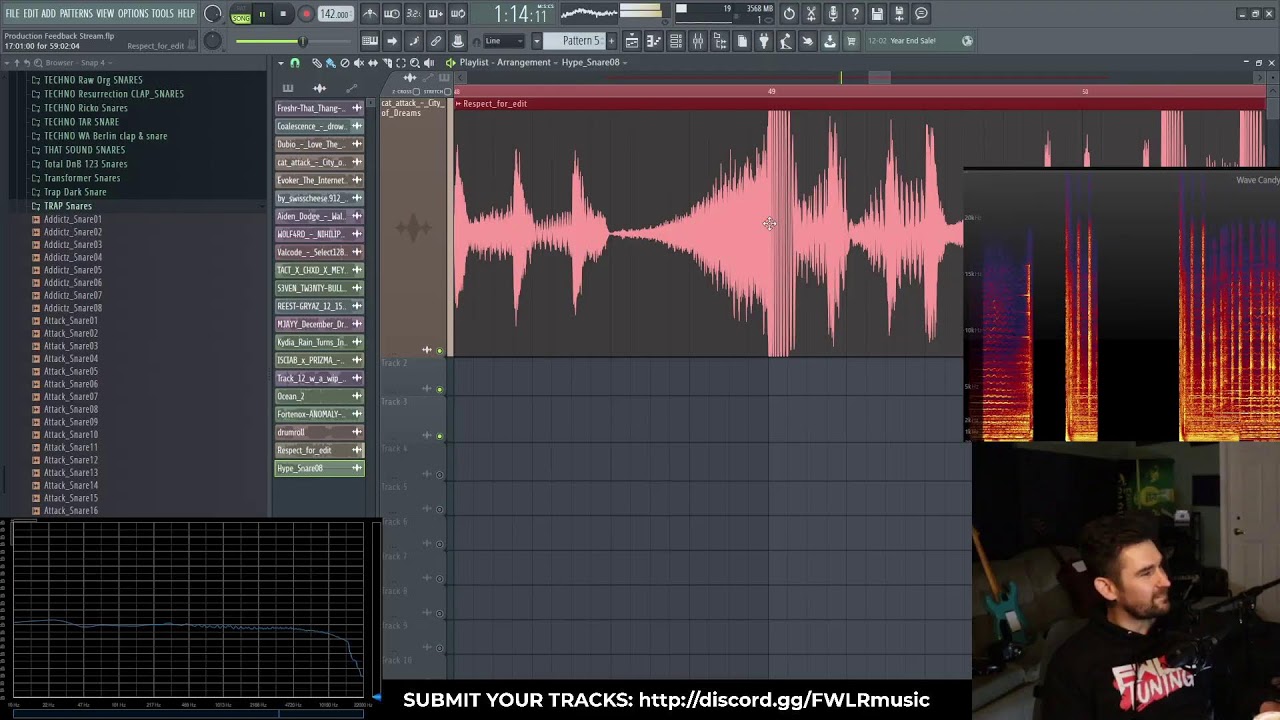Add new pattern with the plus button
Image resolution: width=1280 pixels, height=720 pixels.
(611, 41)
